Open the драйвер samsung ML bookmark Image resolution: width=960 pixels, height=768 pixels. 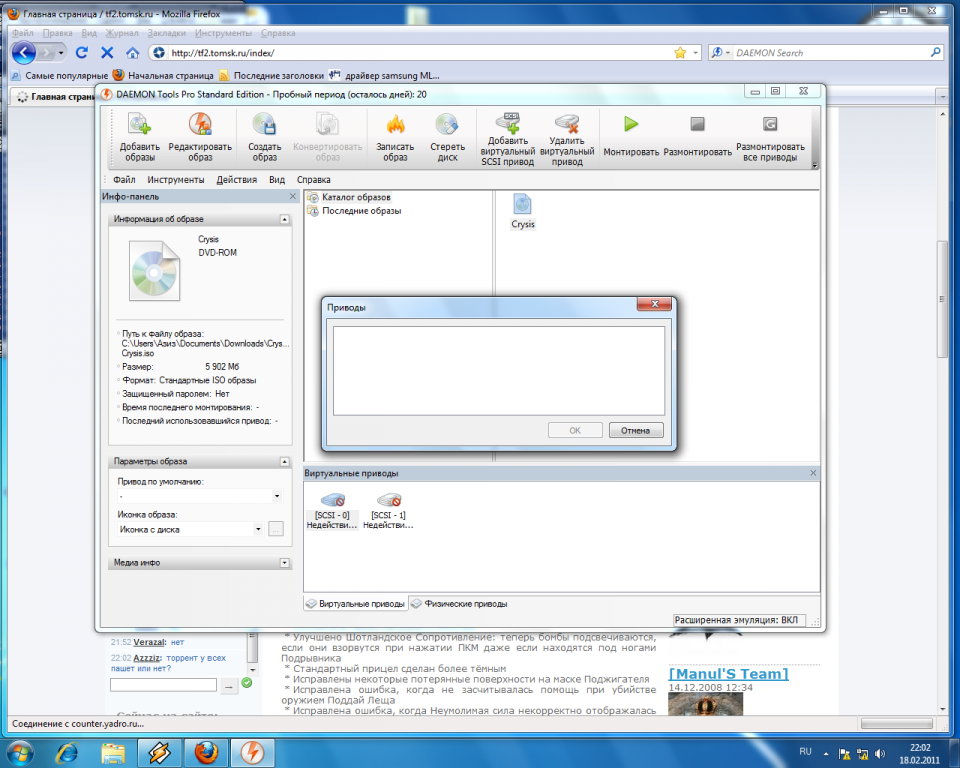(384, 75)
